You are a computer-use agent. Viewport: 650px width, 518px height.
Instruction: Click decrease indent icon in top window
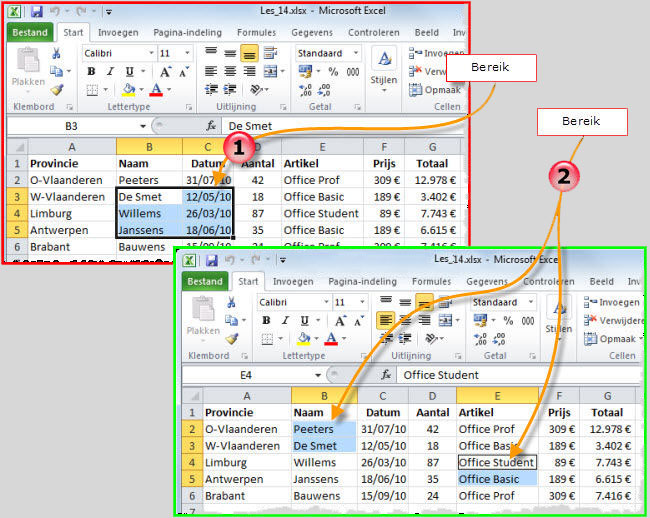(211, 89)
